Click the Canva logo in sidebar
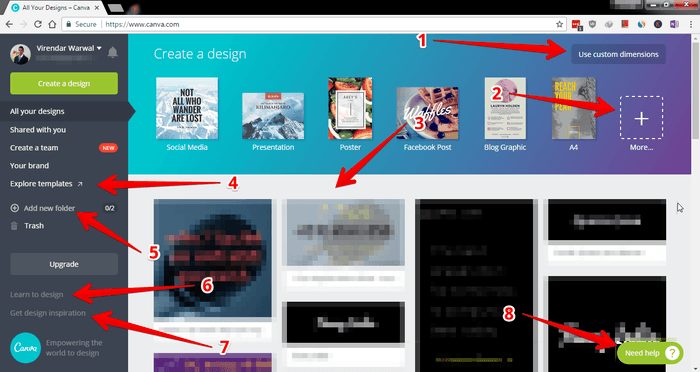The height and width of the screenshot is (372, 700). tap(25, 347)
